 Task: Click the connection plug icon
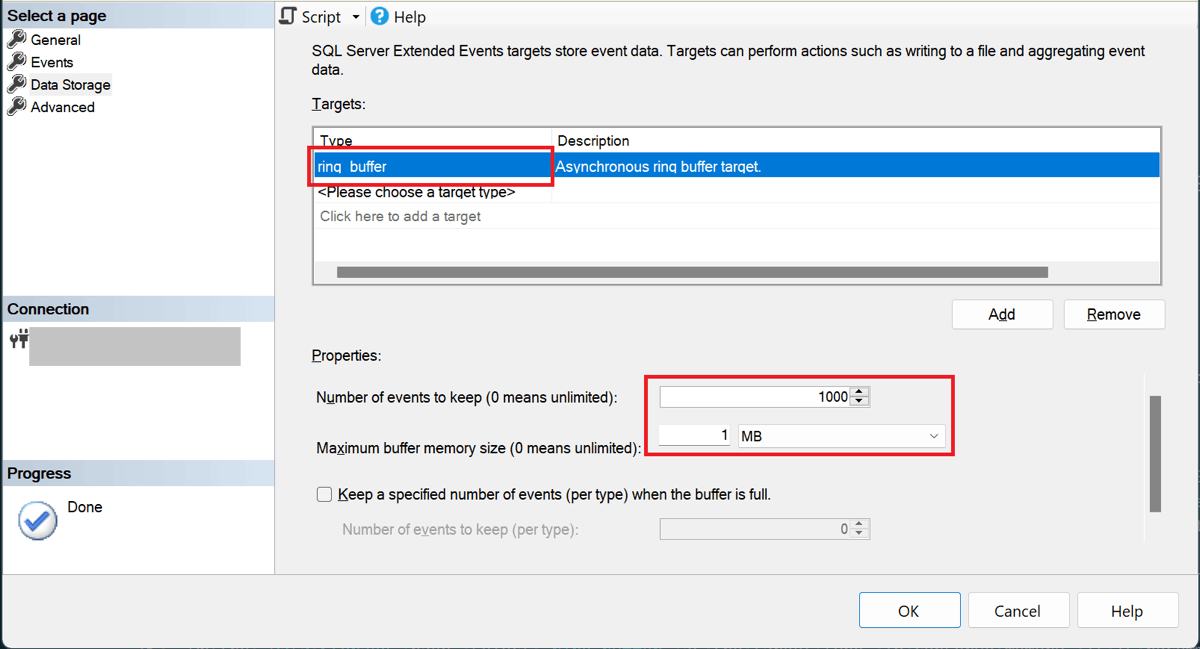pyautogui.click(x=18, y=340)
